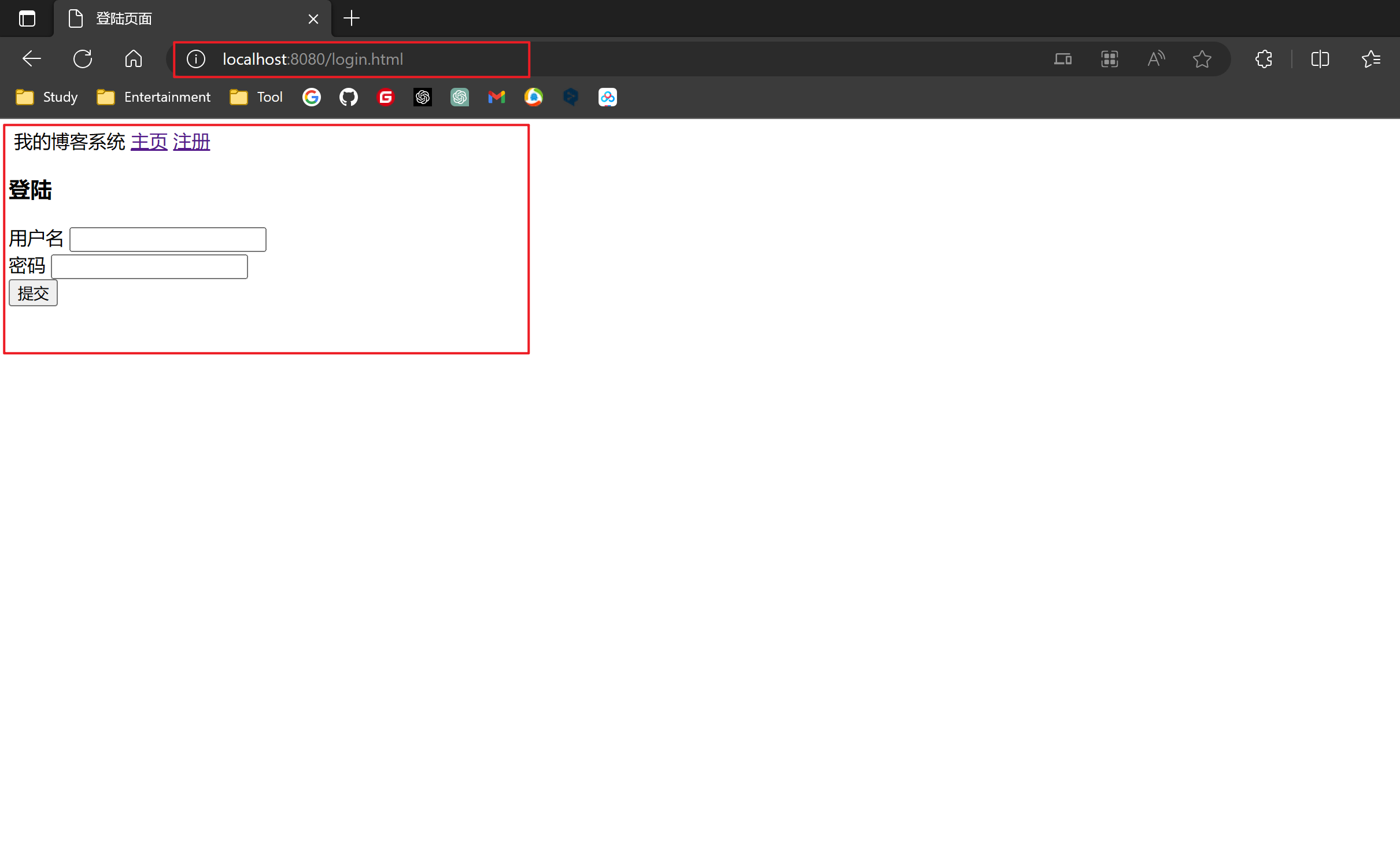Go to browser home page
Screen dimensions: 1400x849
(133, 58)
